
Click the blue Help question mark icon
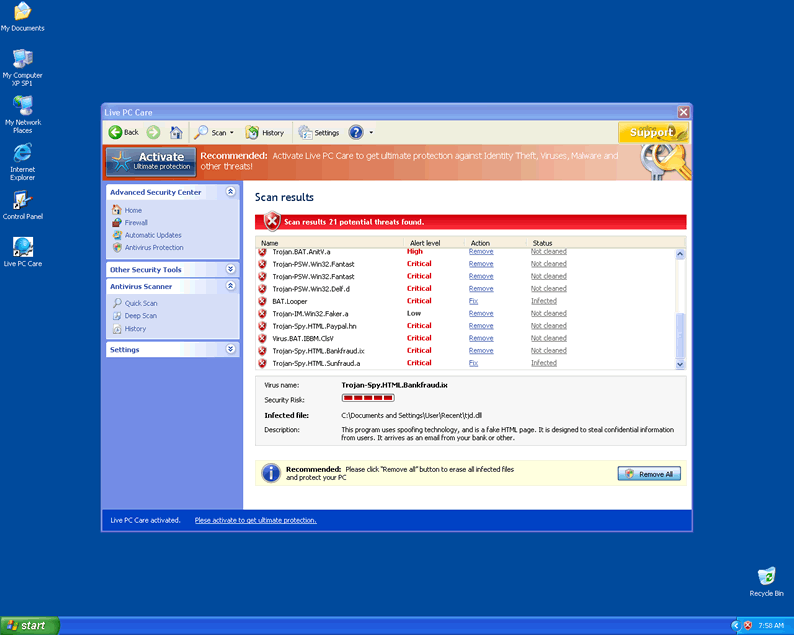pyautogui.click(x=356, y=132)
